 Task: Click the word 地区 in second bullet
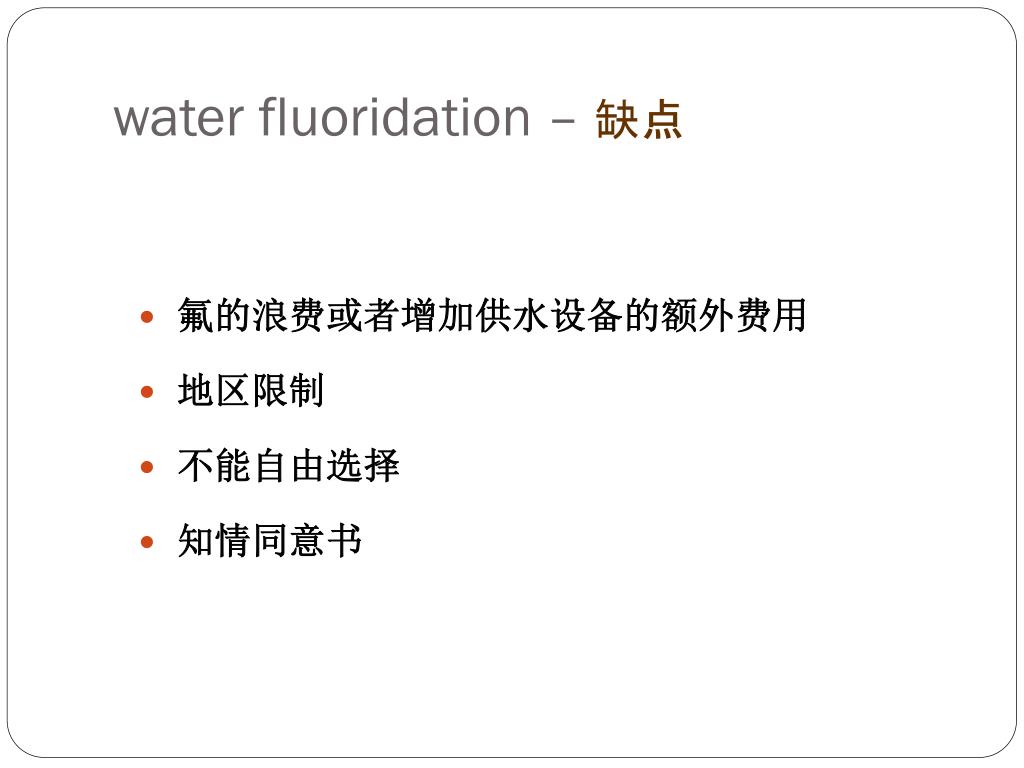(x=214, y=391)
